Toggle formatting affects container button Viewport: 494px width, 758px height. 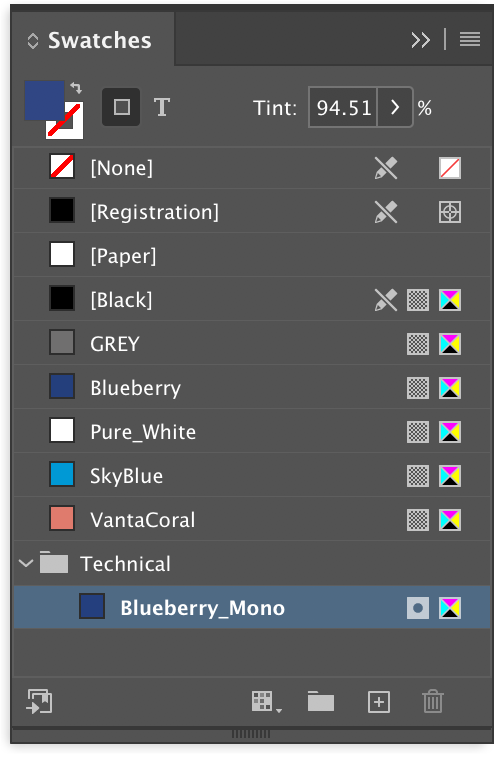(121, 107)
